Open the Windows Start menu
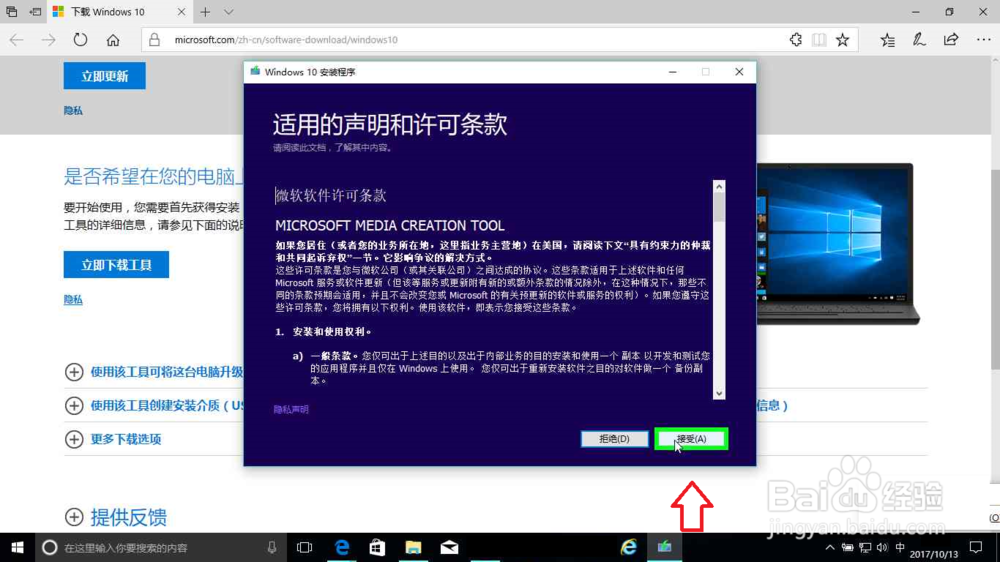 (17, 547)
